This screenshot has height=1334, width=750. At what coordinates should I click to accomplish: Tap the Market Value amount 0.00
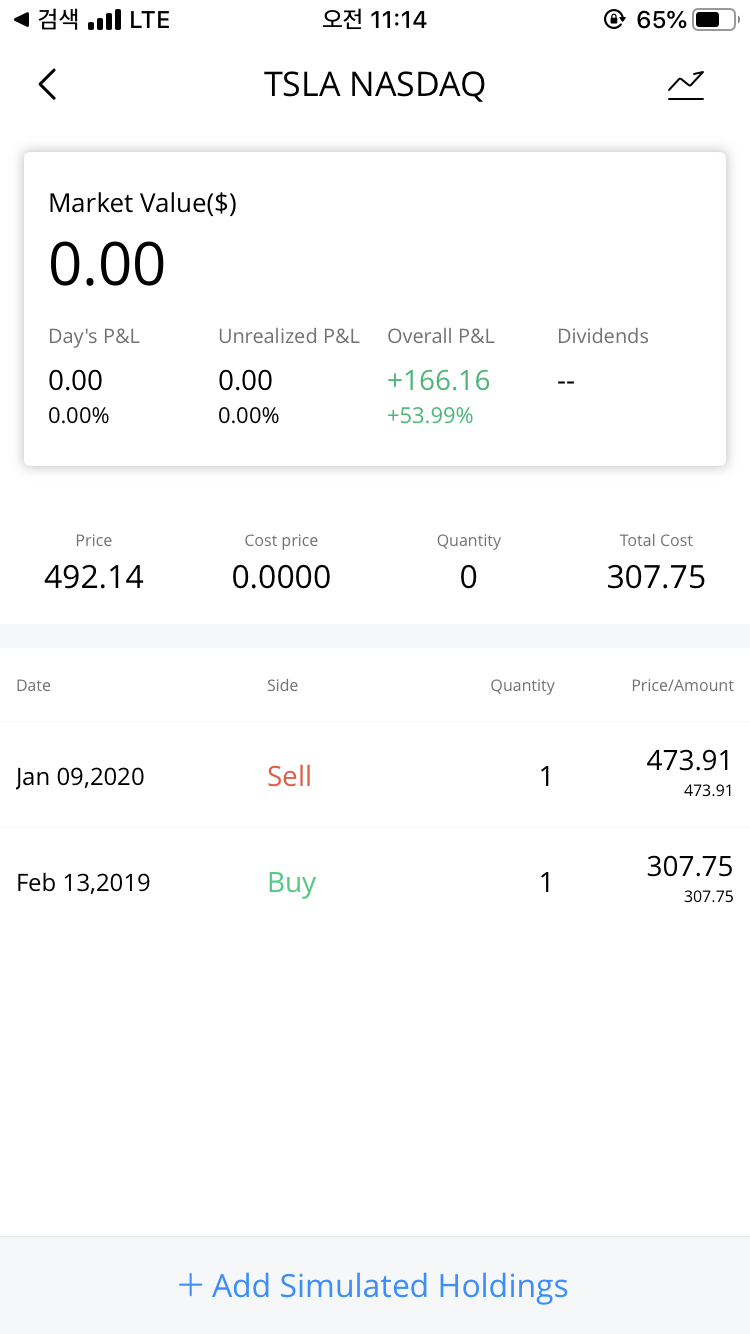107,265
